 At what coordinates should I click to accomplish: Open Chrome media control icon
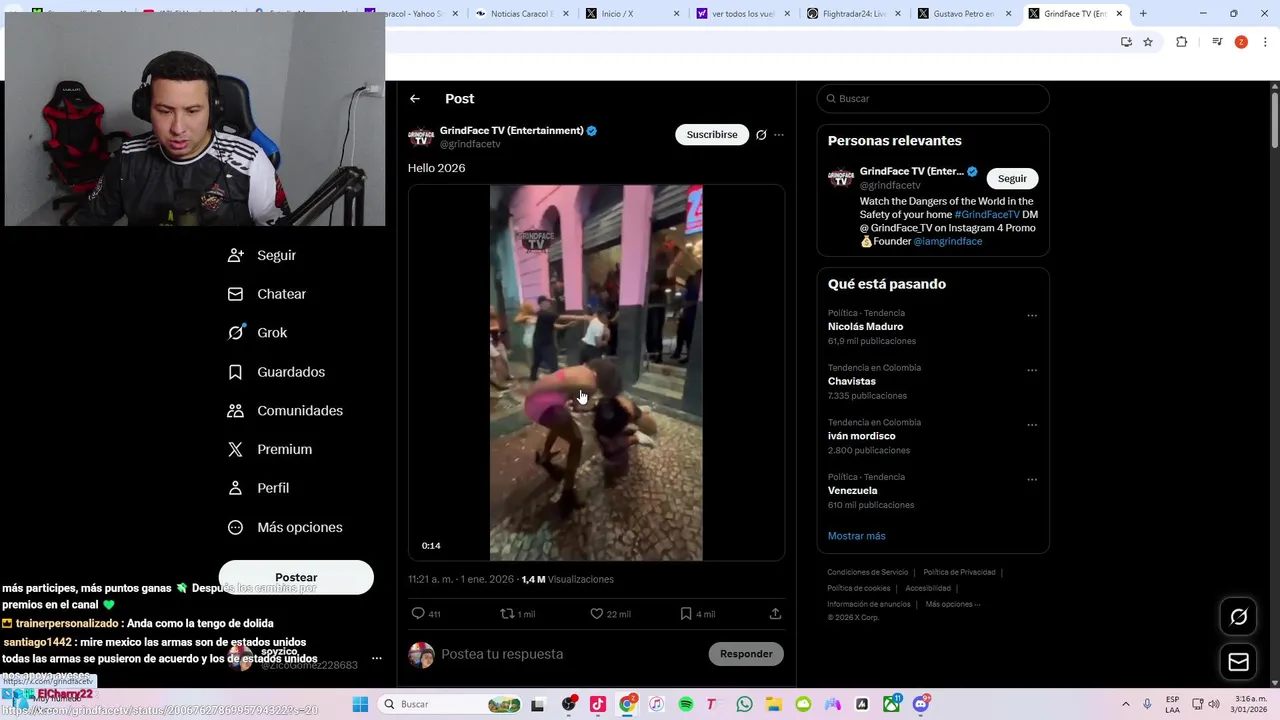[x=1217, y=42]
